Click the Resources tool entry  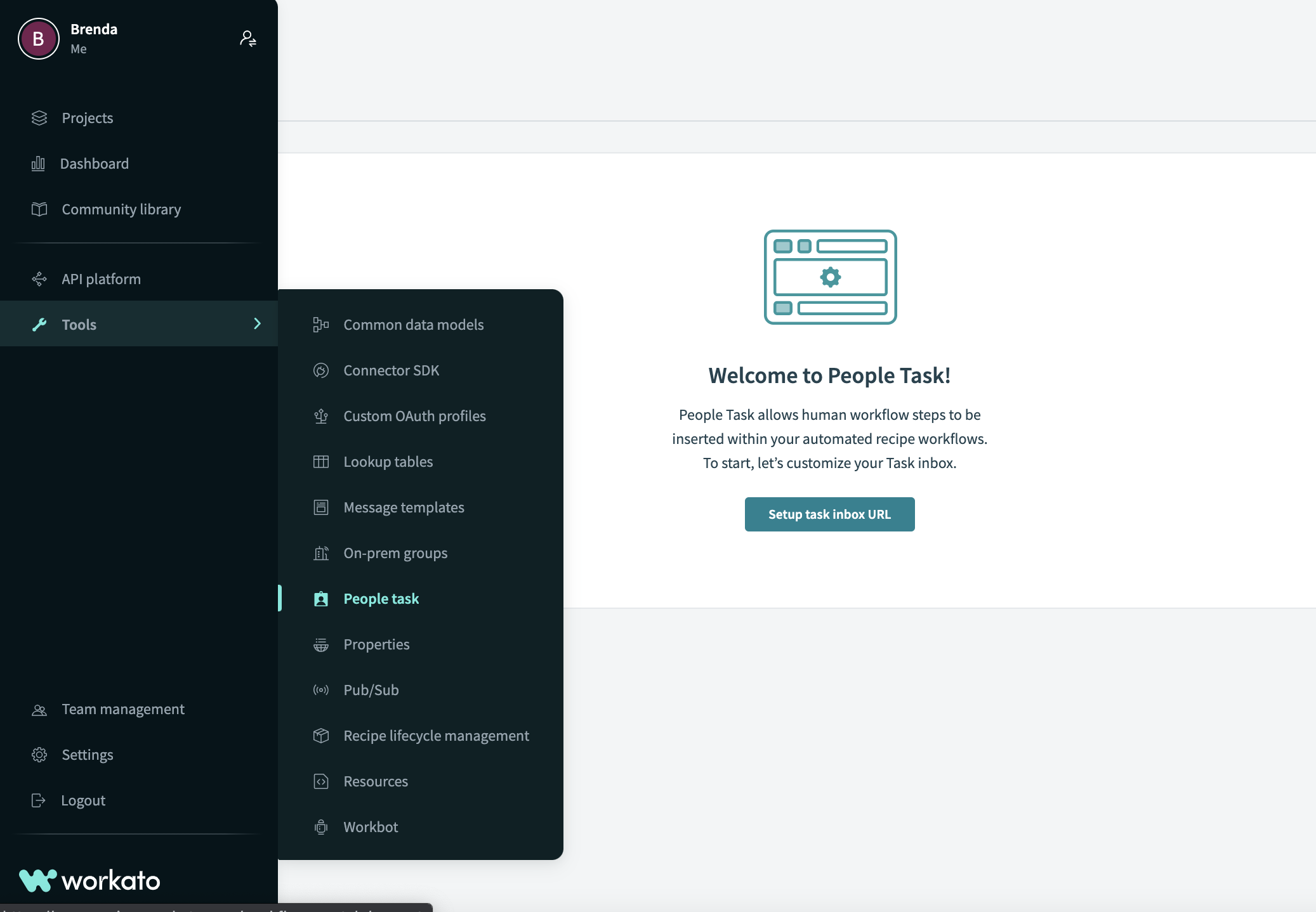coord(375,780)
